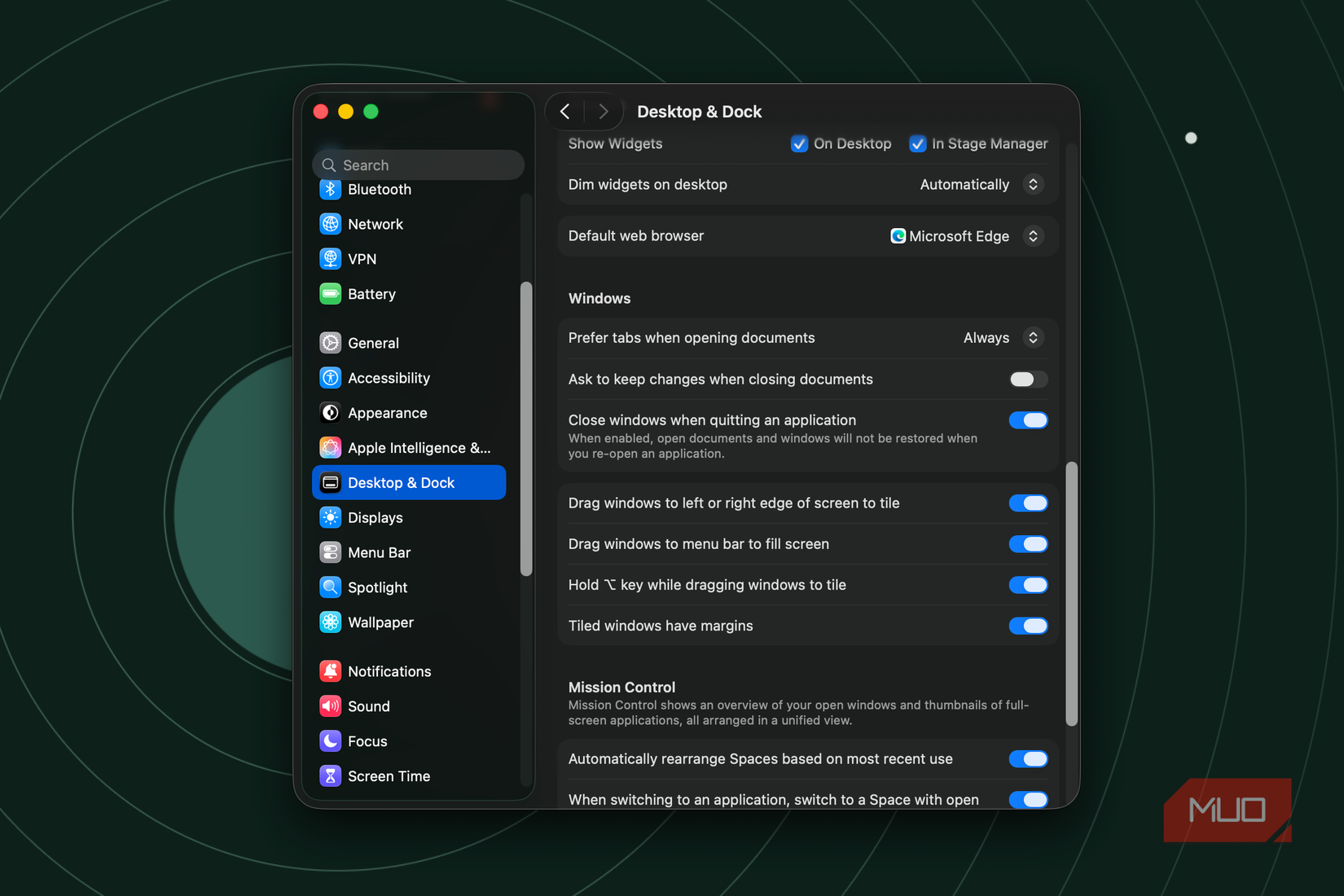Toggle Drag windows to menu bar to fill screen
Screen dimensions: 1344x896
click(1028, 544)
